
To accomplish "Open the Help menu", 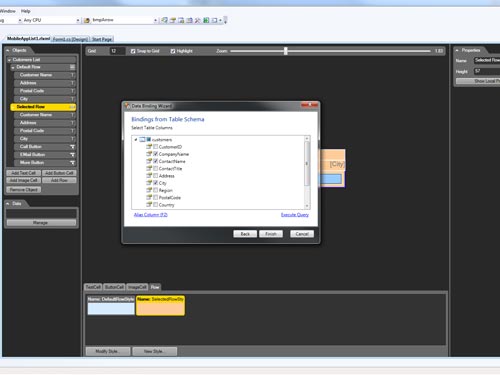I will coord(26,11).
